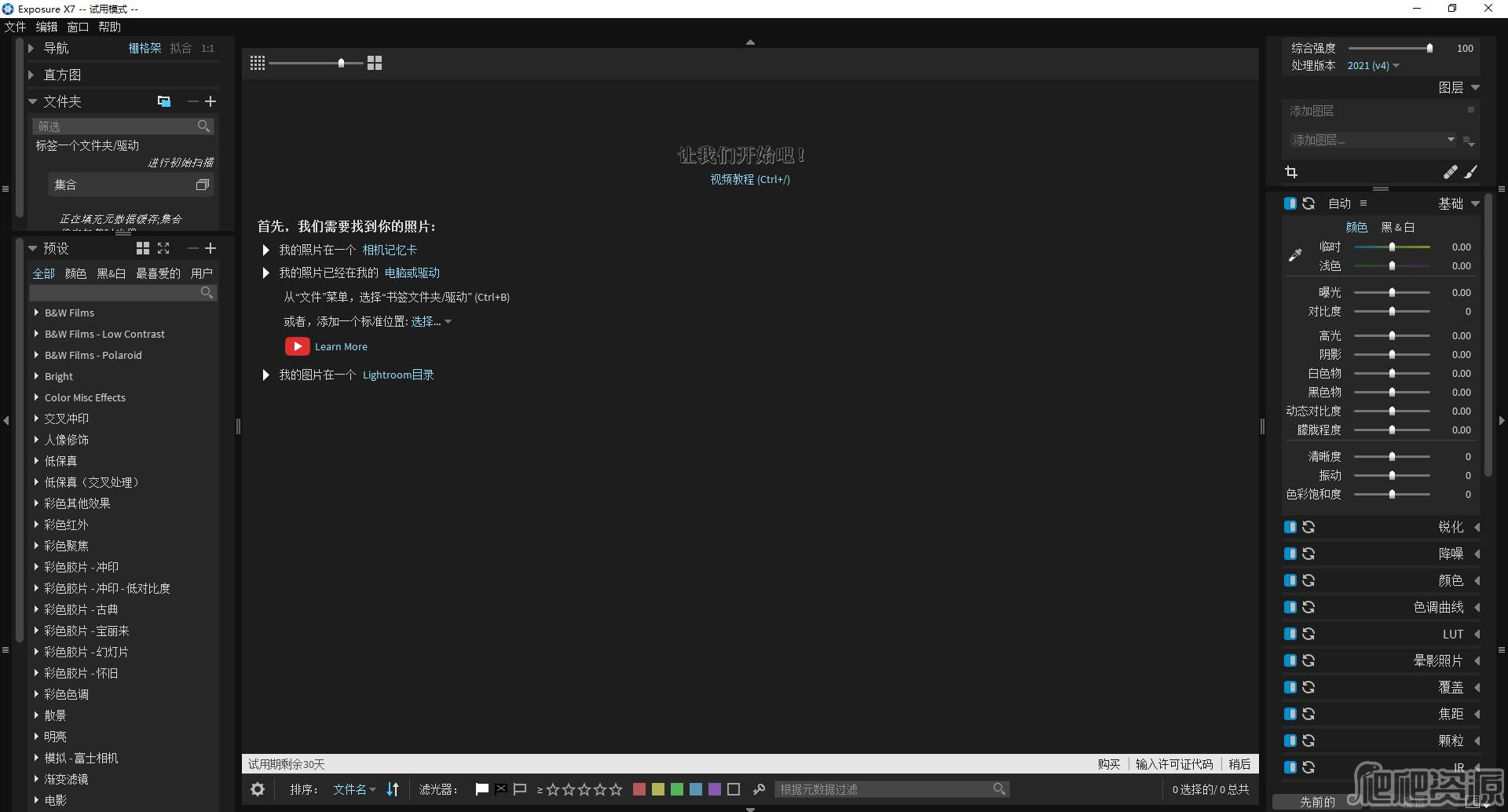
Task: Click the folder monitor icon in 文件夹 header
Action: click(164, 101)
